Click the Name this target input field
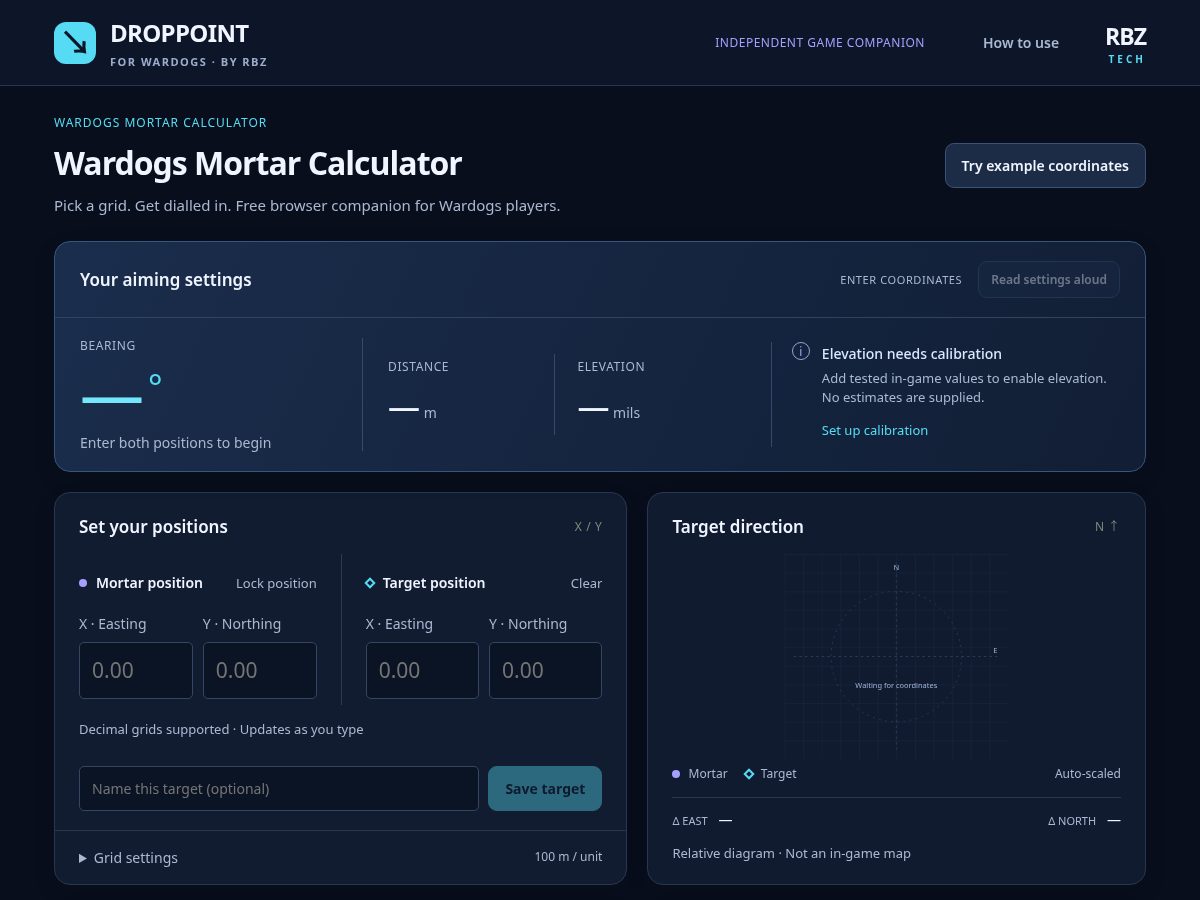The width and height of the screenshot is (1200, 900). click(279, 789)
